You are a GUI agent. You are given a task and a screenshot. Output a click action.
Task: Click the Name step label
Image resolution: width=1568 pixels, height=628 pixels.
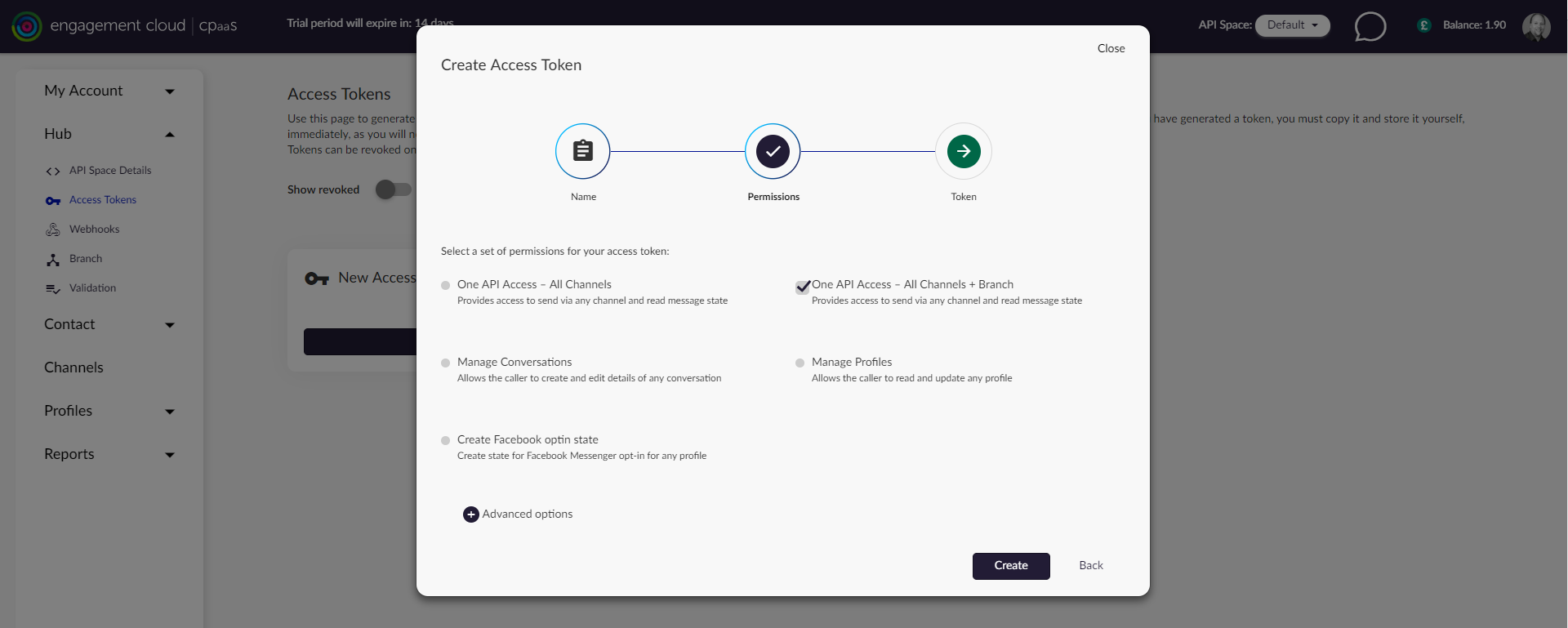(583, 197)
